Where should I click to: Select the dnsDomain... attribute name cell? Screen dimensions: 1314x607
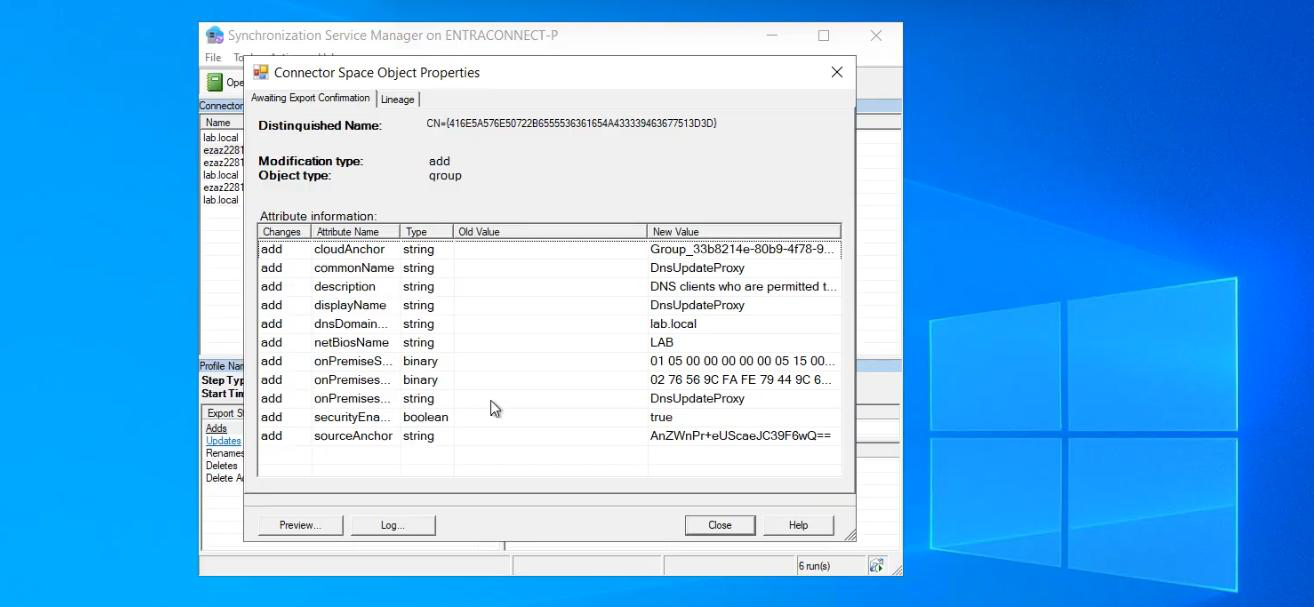tap(350, 324)
